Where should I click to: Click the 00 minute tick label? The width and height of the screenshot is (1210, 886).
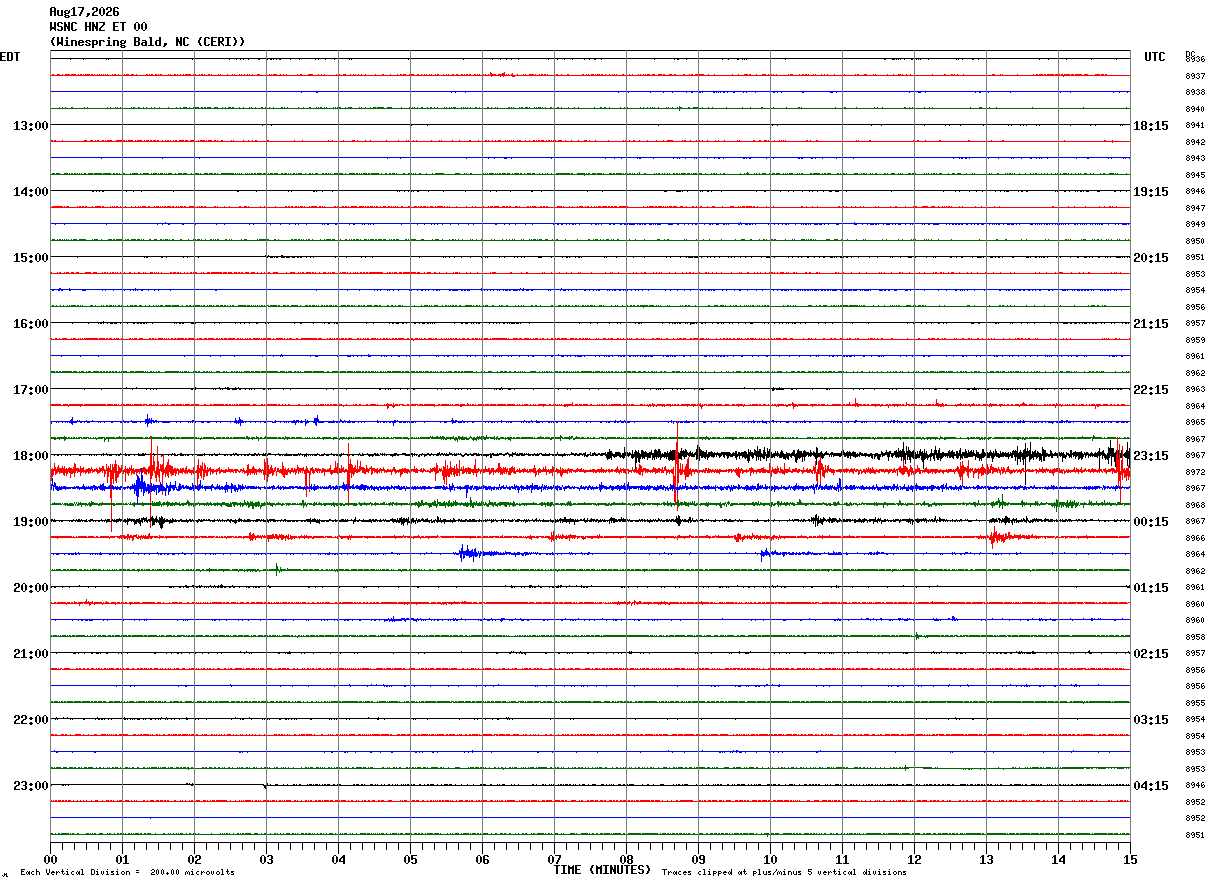point(50,859)
